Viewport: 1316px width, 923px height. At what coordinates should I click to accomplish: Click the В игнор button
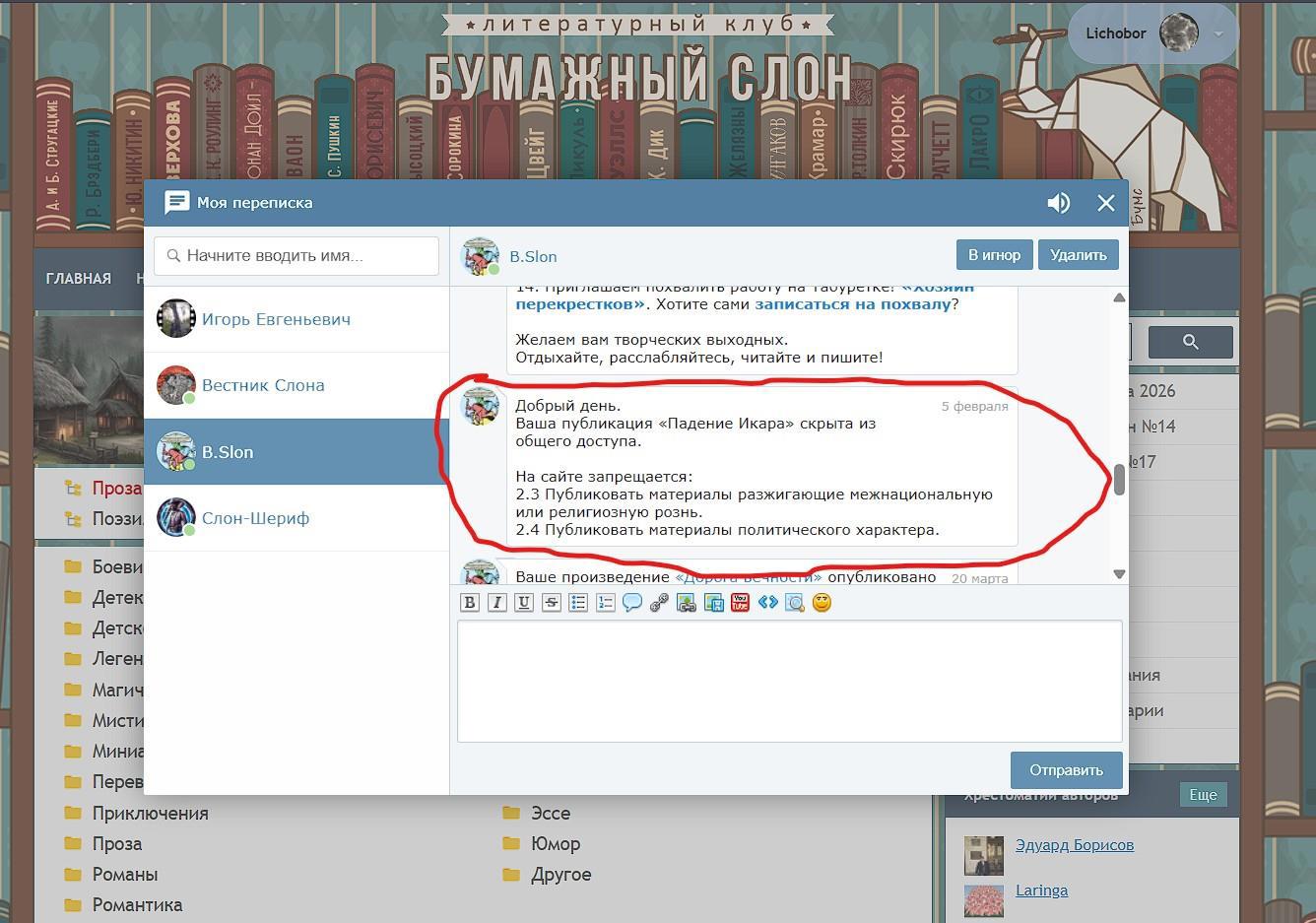pyautogui.click(x=994, y=255)
